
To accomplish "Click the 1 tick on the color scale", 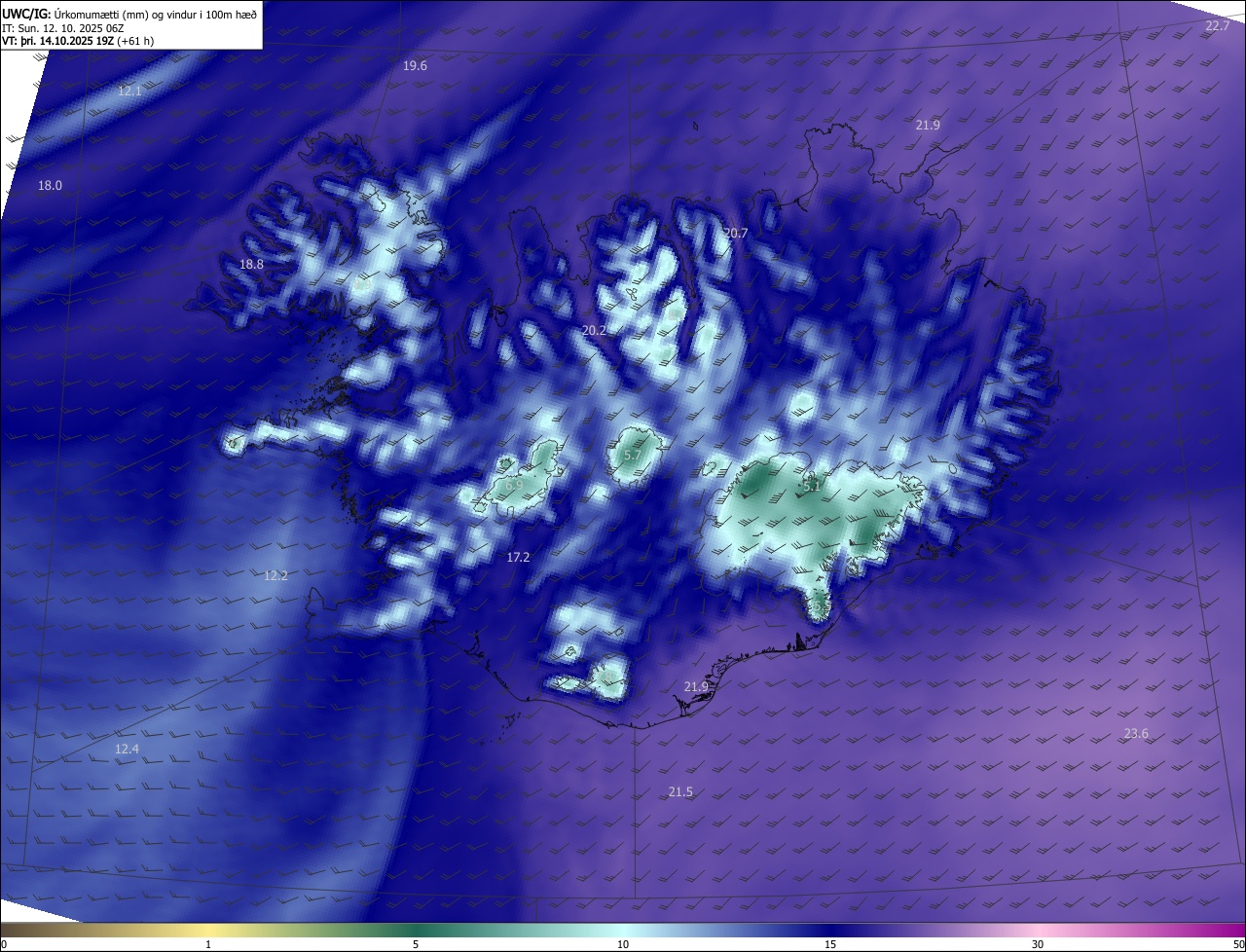I will pos(208,944).
